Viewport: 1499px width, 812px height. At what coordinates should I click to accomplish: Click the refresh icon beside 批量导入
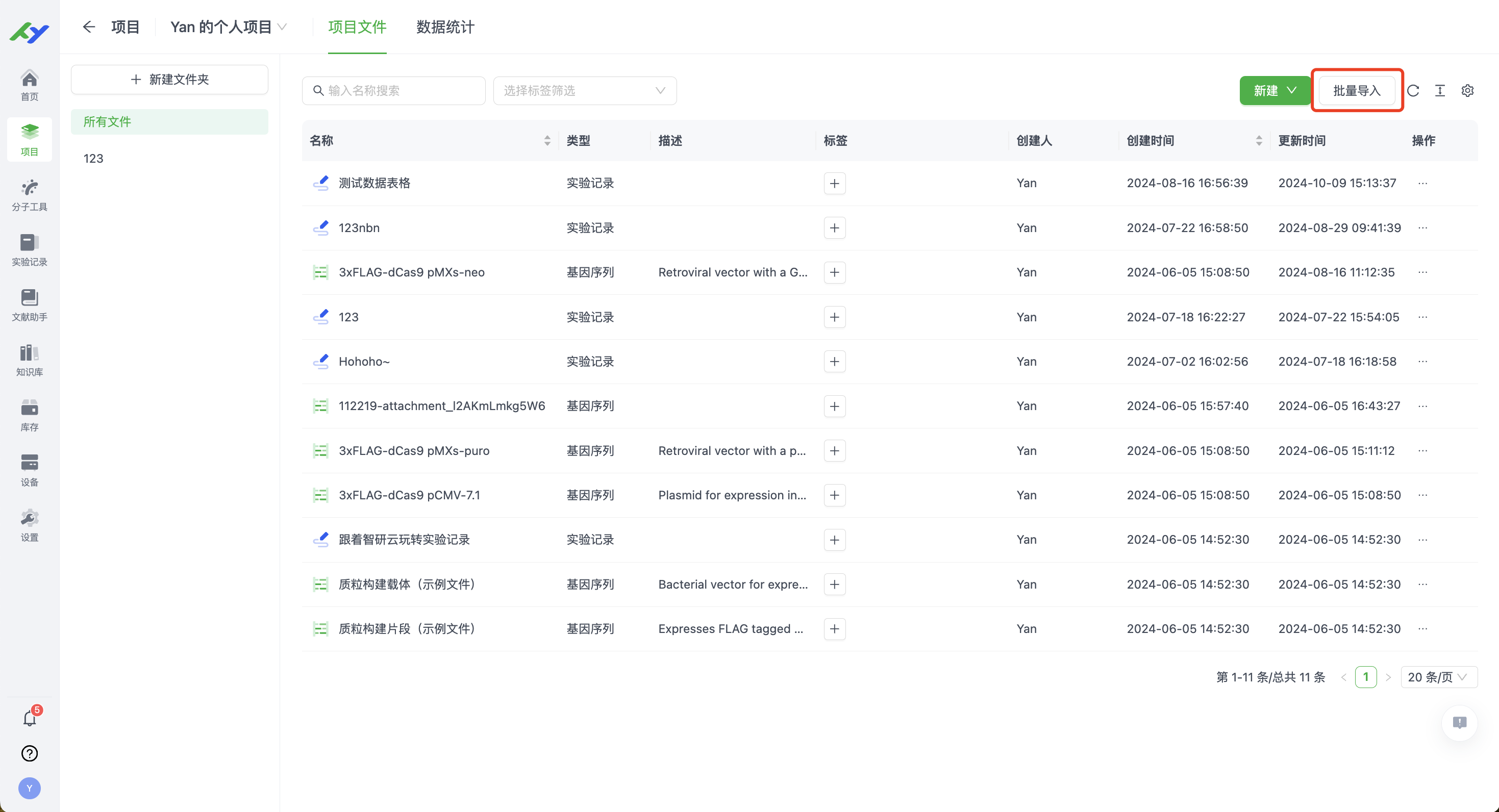pyautogui.click(x=1413, y=91)
